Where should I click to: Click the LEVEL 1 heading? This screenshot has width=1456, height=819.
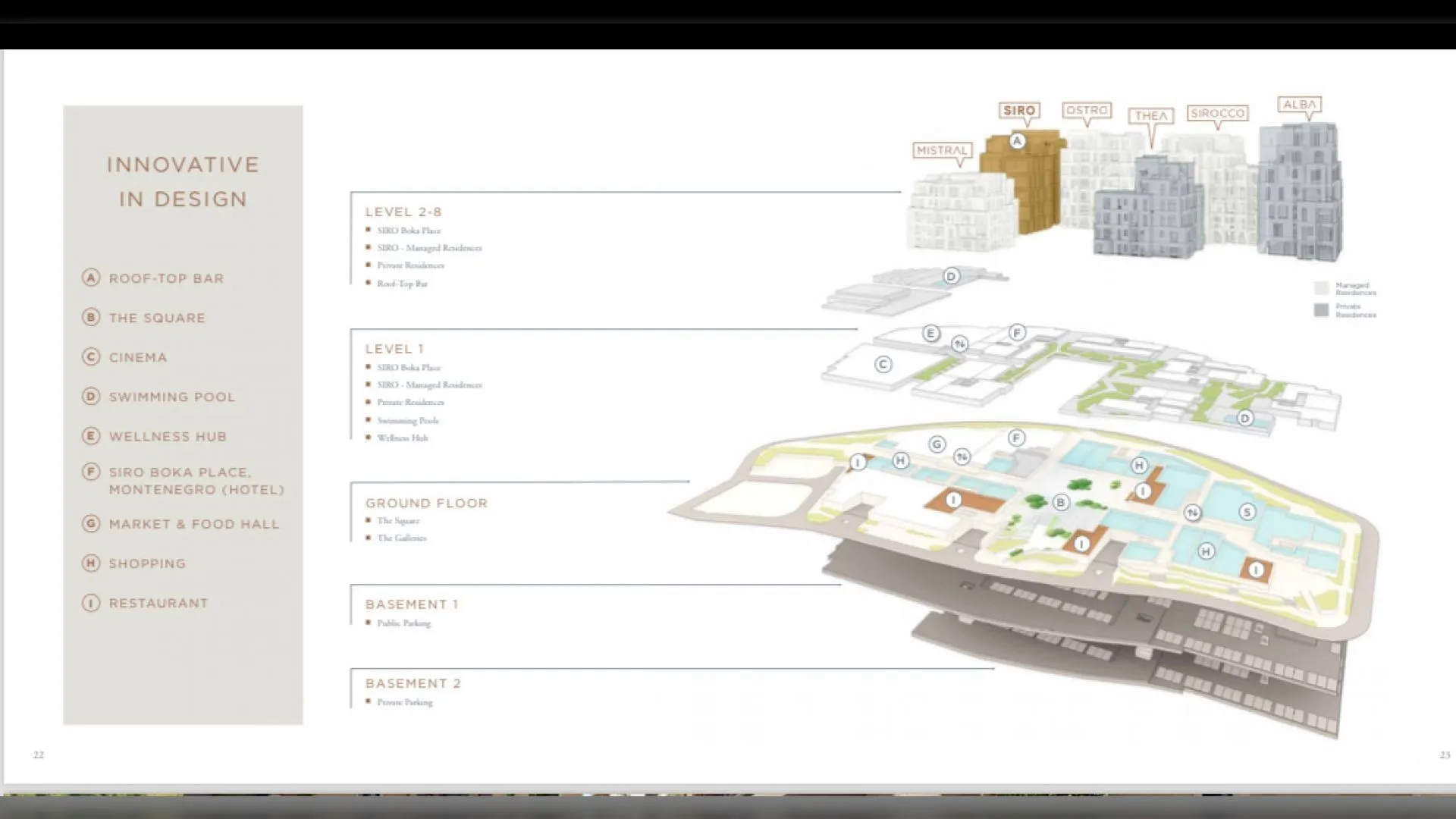coord(394,349)
